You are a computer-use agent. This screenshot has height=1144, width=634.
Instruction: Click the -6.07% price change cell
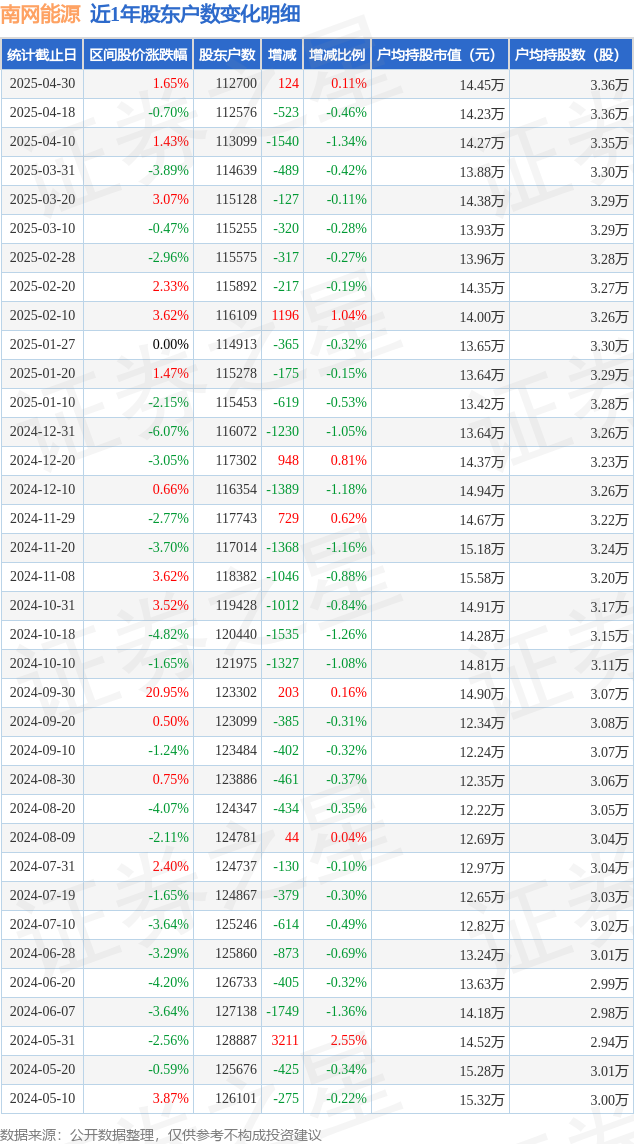point(169,431)
